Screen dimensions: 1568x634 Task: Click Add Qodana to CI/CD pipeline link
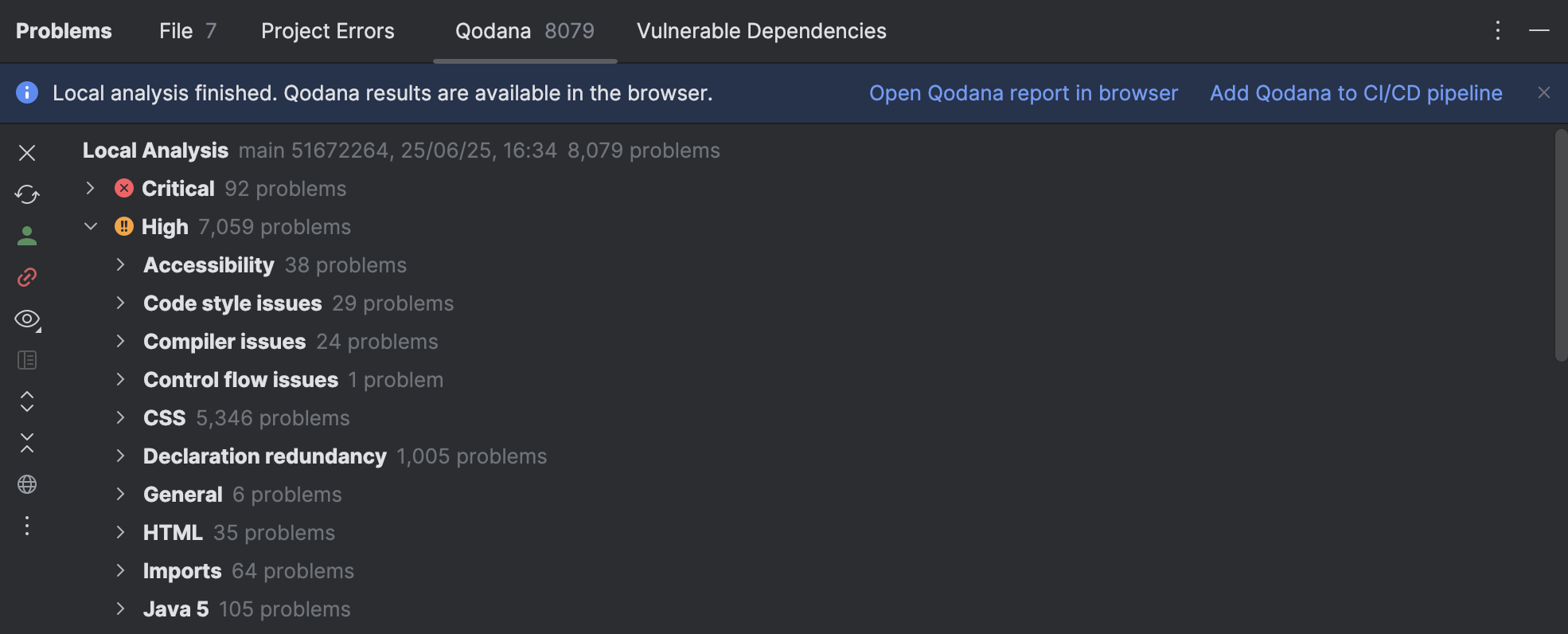pyautogui.click(x=1355, y=93)
